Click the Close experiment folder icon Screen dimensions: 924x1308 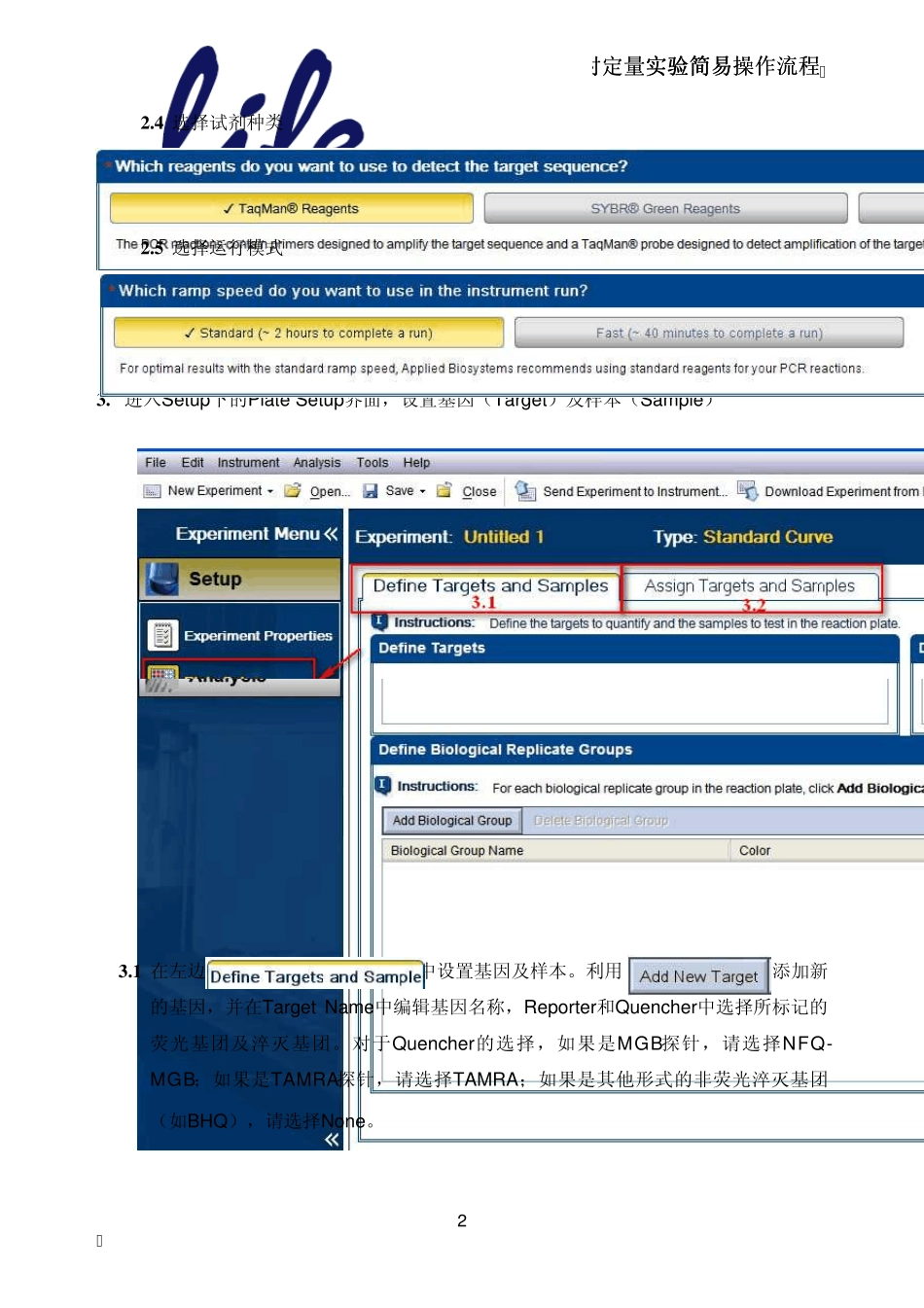pyautogui.click(x=444, y=491)
